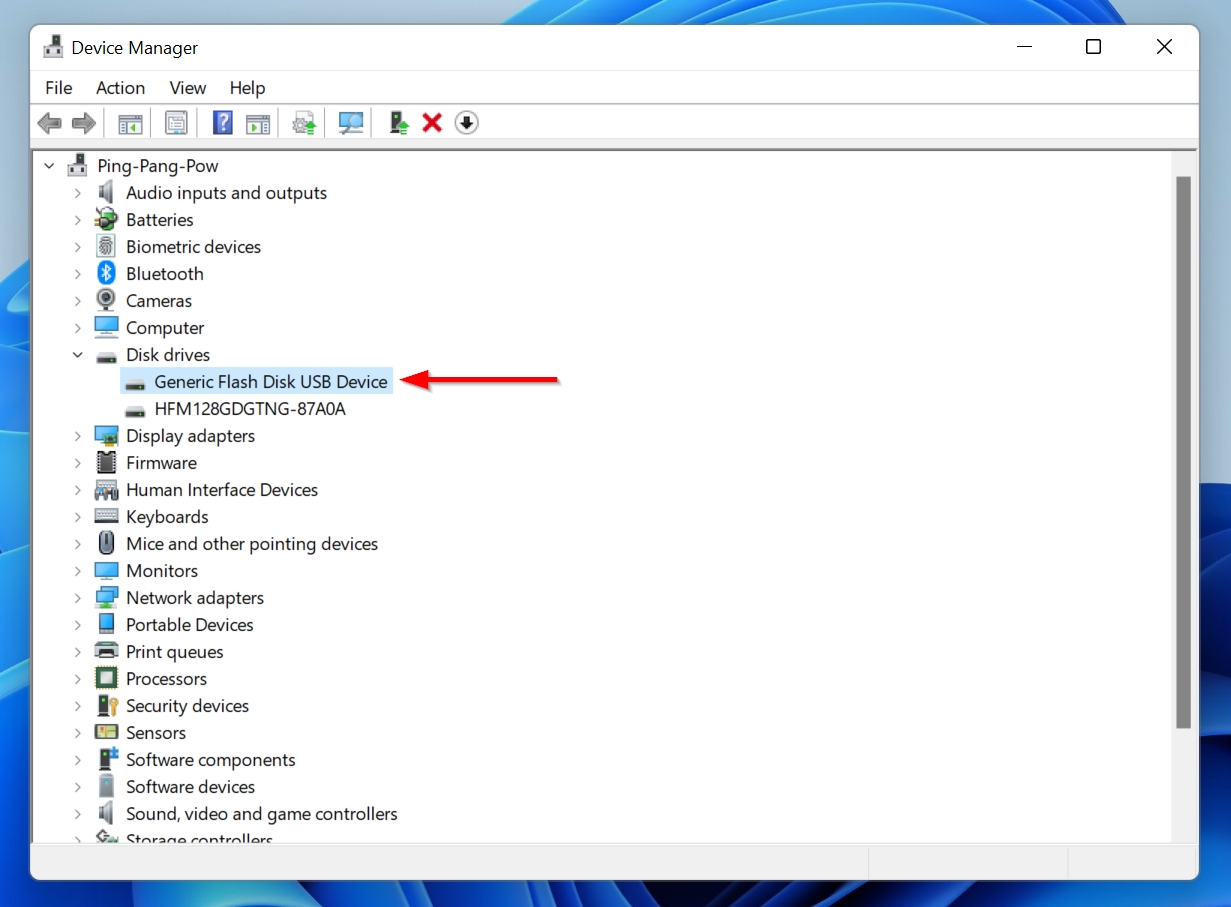Viewport: 1231px width, 907px height.
Task: Click the blue Help question mark icon
Action: click(x=223, y=123)
